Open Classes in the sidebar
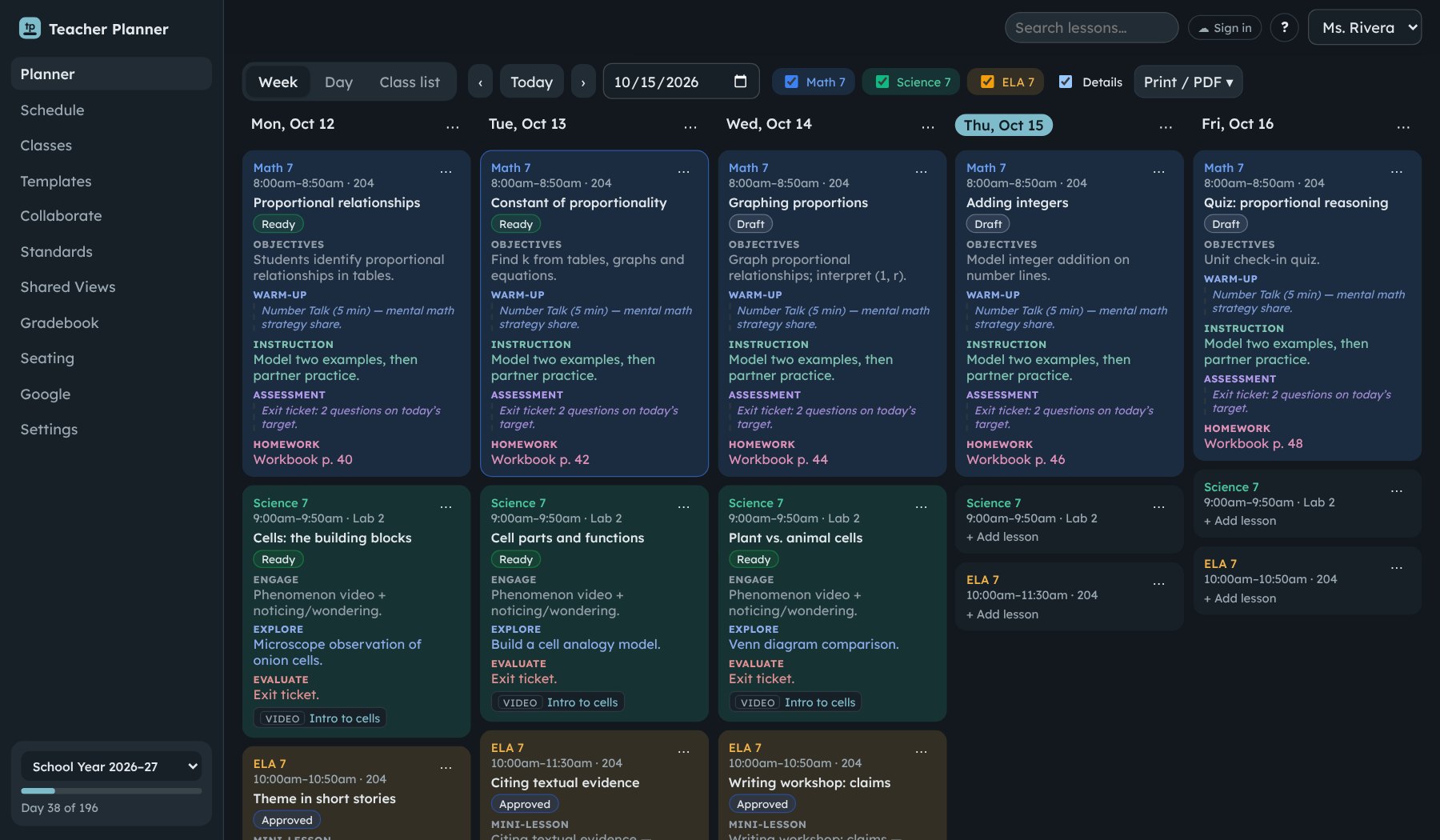Image resolution: width=1440 pixels, height=840 pixels. (111, 145)
